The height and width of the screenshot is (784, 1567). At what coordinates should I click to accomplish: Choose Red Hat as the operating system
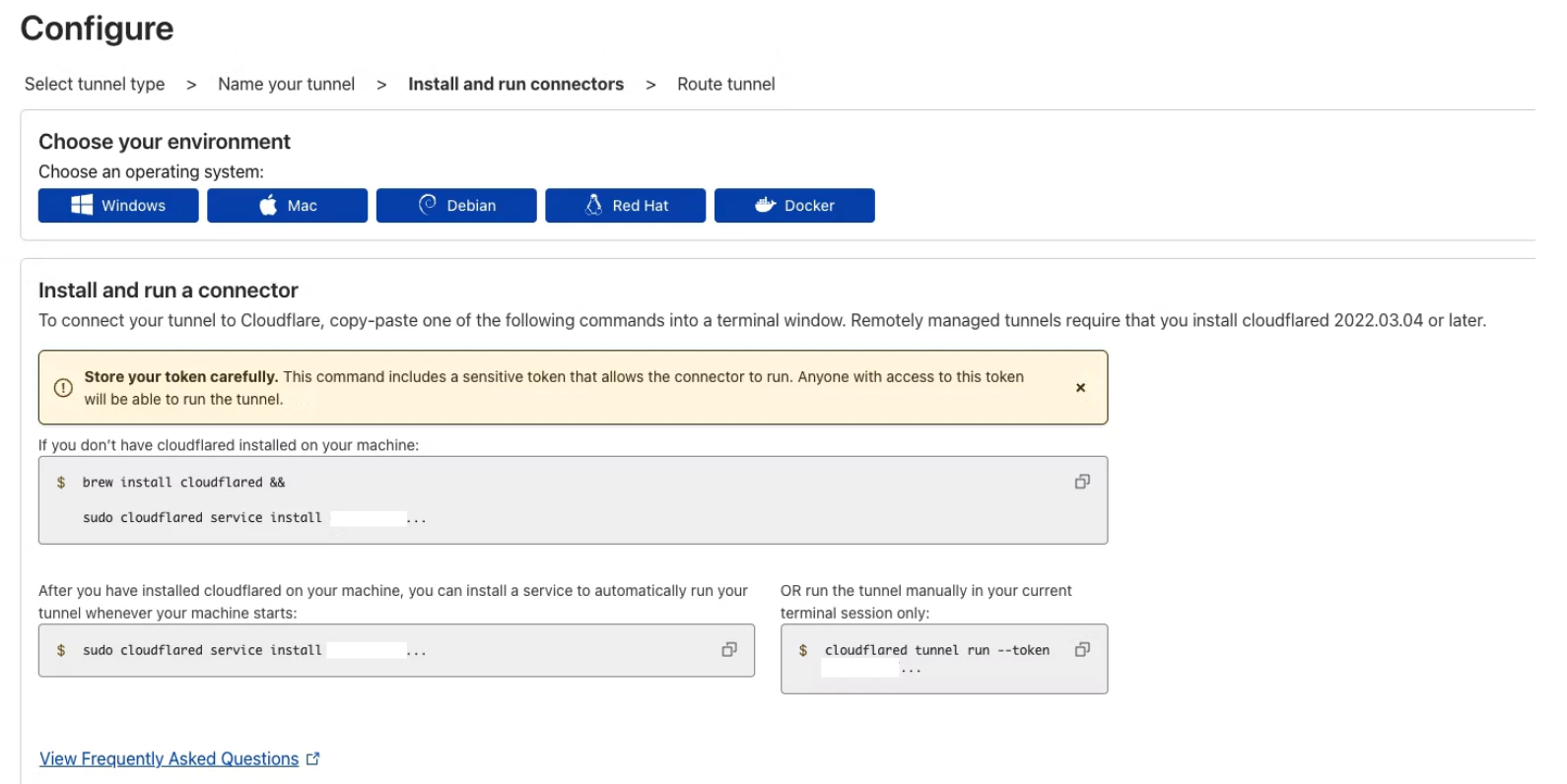point(625,206)
